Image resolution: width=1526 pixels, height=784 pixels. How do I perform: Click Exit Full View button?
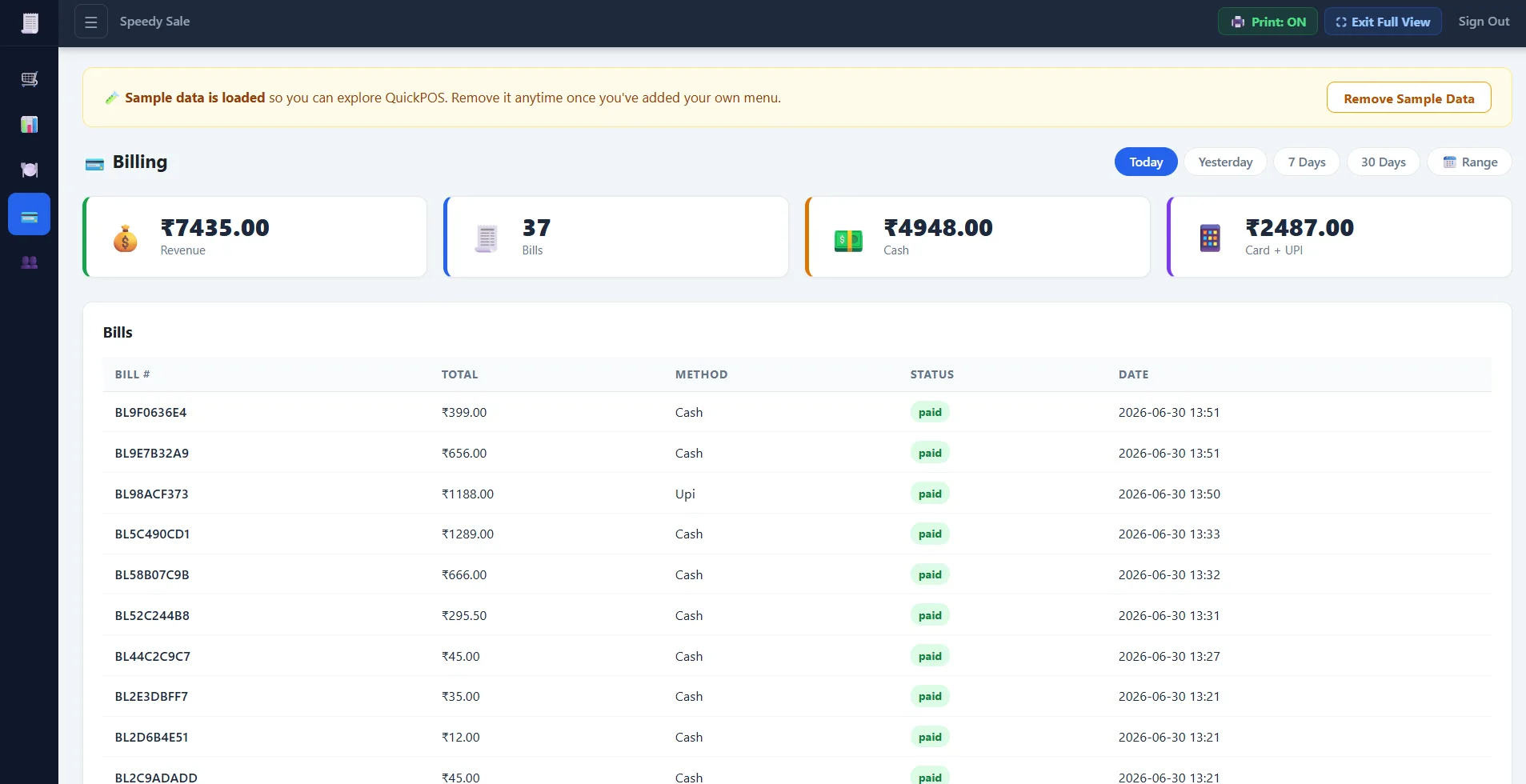click(1383, 22)
